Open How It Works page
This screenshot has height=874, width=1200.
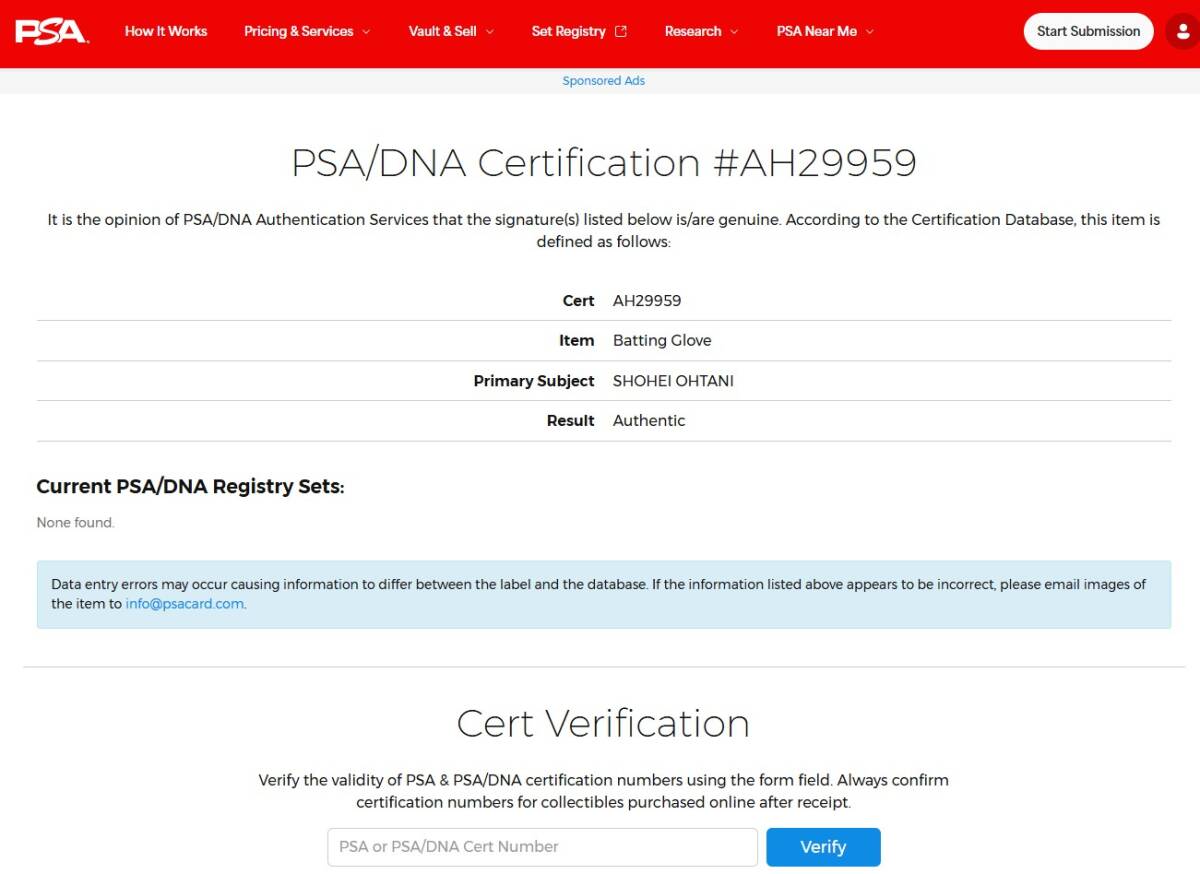click(x=166, y=31)
